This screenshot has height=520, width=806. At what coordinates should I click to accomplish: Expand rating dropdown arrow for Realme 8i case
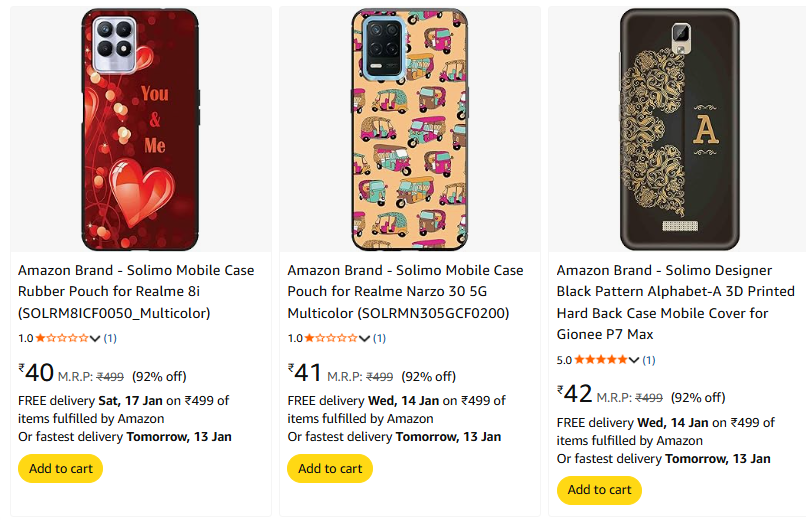pyautogui.click(x=96, y=339)
